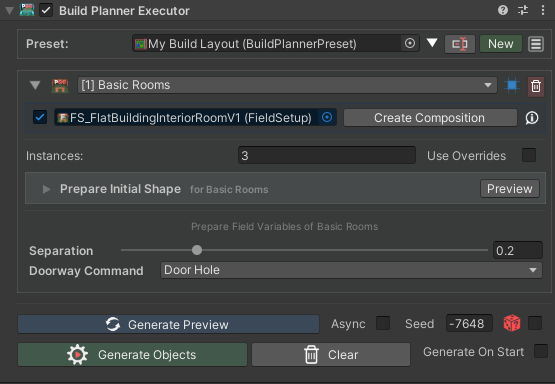Click the rename preset icon button

click(459, 44)
